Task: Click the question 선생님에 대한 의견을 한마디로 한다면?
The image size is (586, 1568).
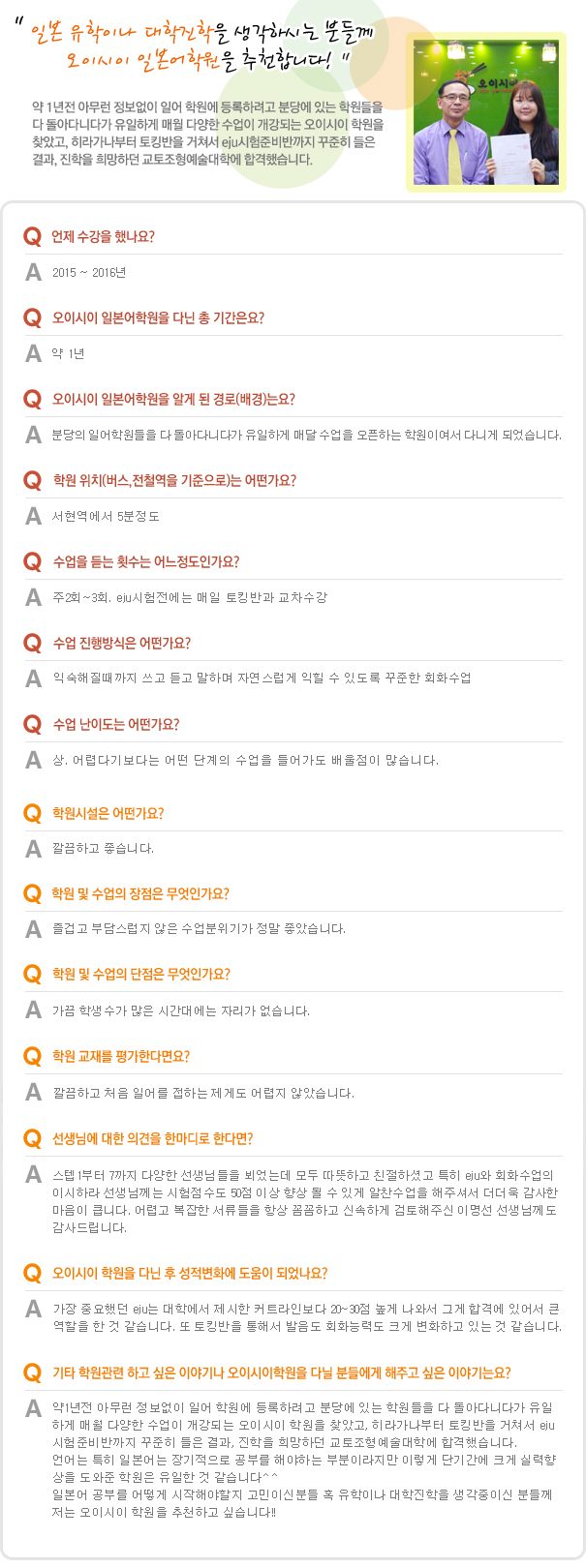Action: pos(152,1138)
